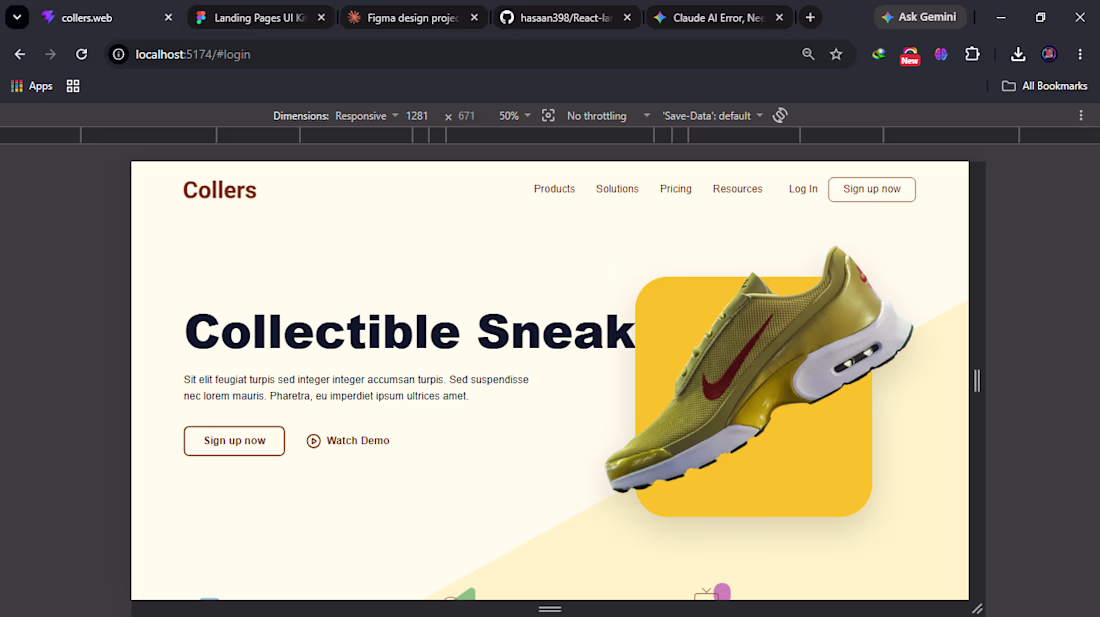Click the Collers logo
Image resolution: width=1100 pixels, height=617 pixels.
(x=220, y=190)
